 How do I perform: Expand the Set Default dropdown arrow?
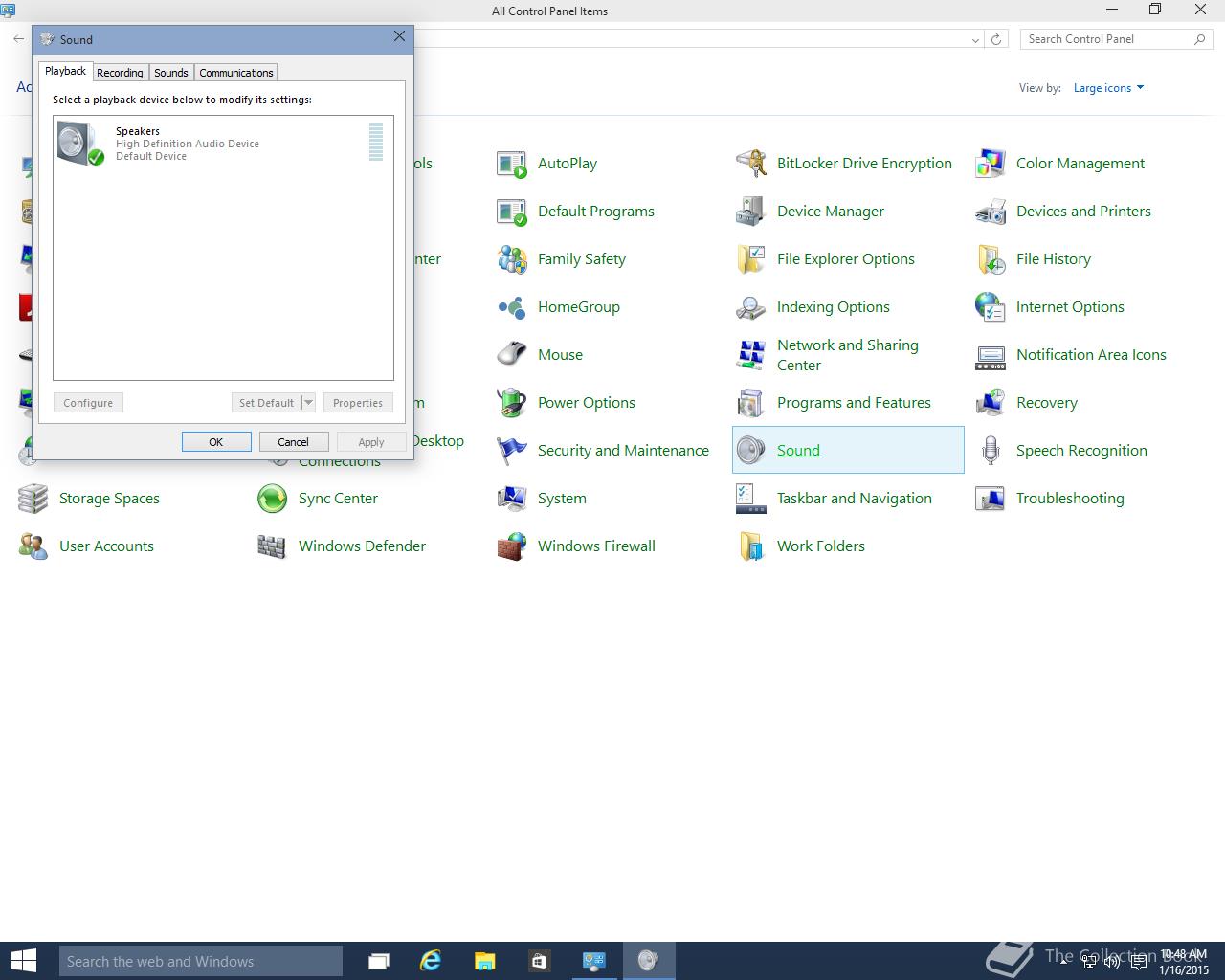(x=308, y=403)
